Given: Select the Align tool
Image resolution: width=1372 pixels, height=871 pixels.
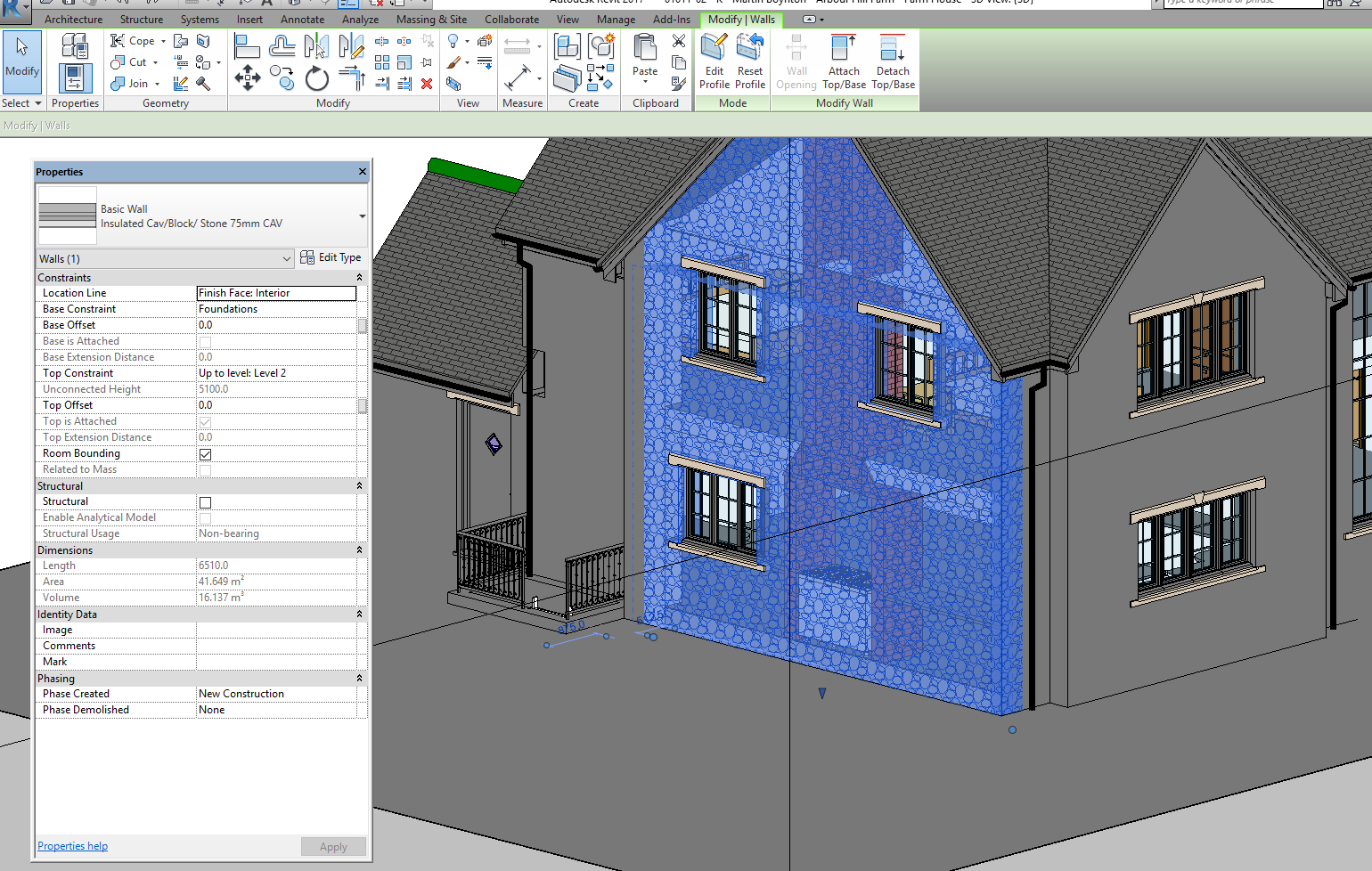Looking at the screenshot, I should click(247, 45).
